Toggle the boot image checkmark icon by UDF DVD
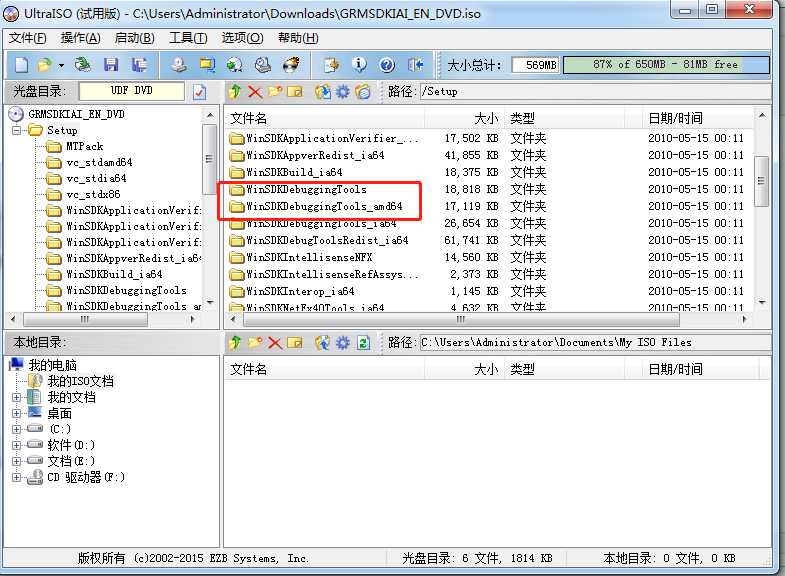This screenshot has height=576, width=785. coord(199,92)
